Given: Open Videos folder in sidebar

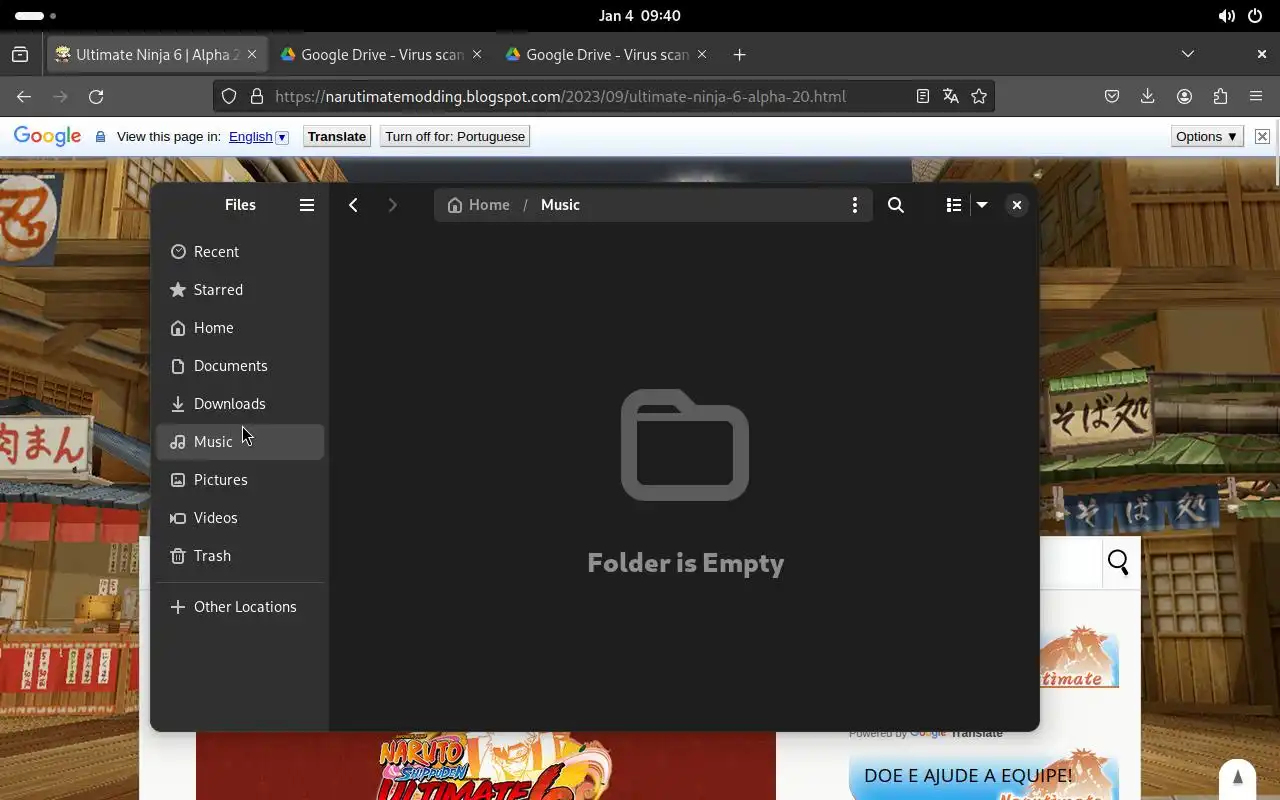Looking at the screenshot, I should coord(240,518).
